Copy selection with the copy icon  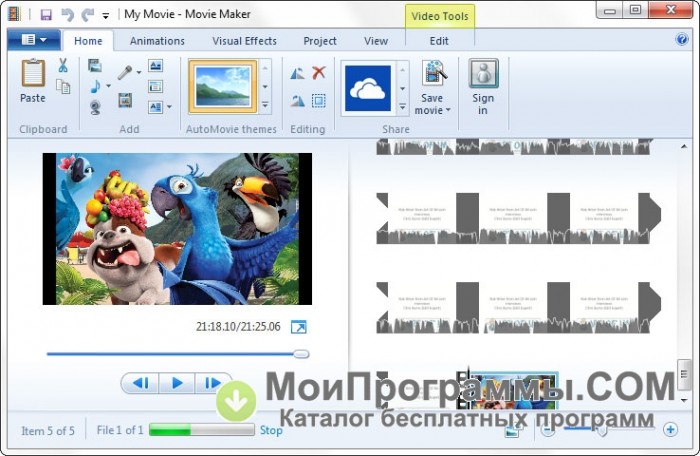point(63,87)
